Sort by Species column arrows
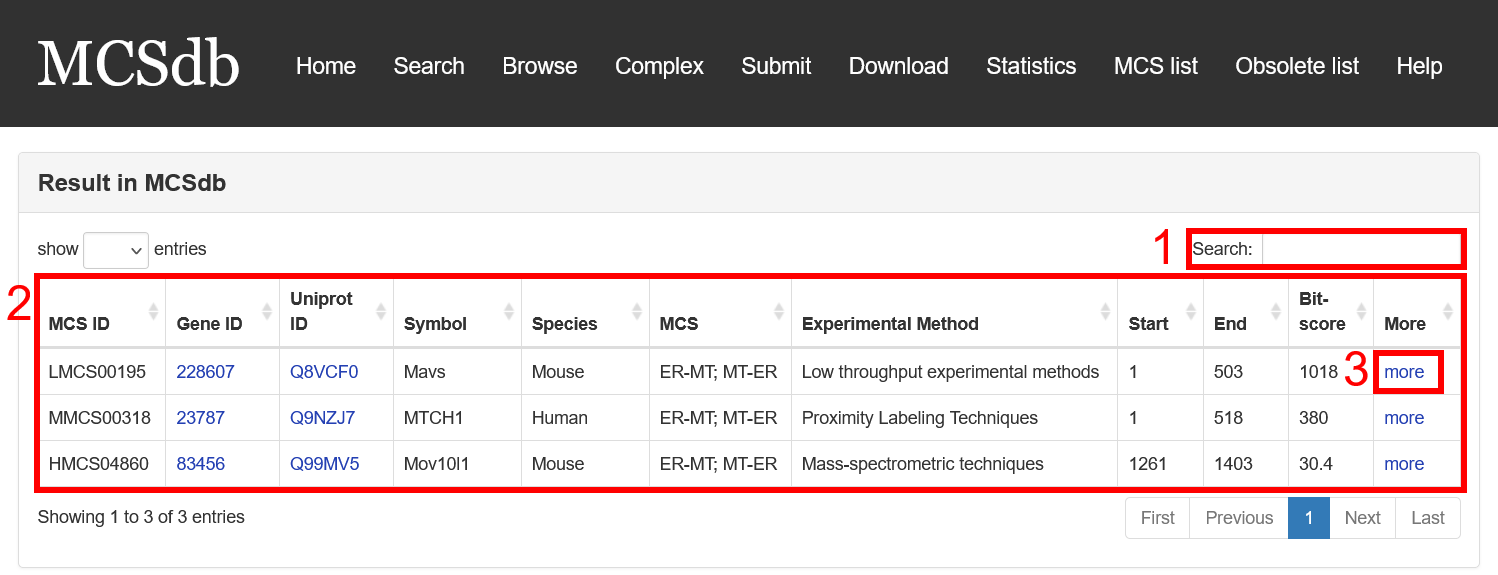Screen dimensions: 1498x575 [x=637, y=311]
